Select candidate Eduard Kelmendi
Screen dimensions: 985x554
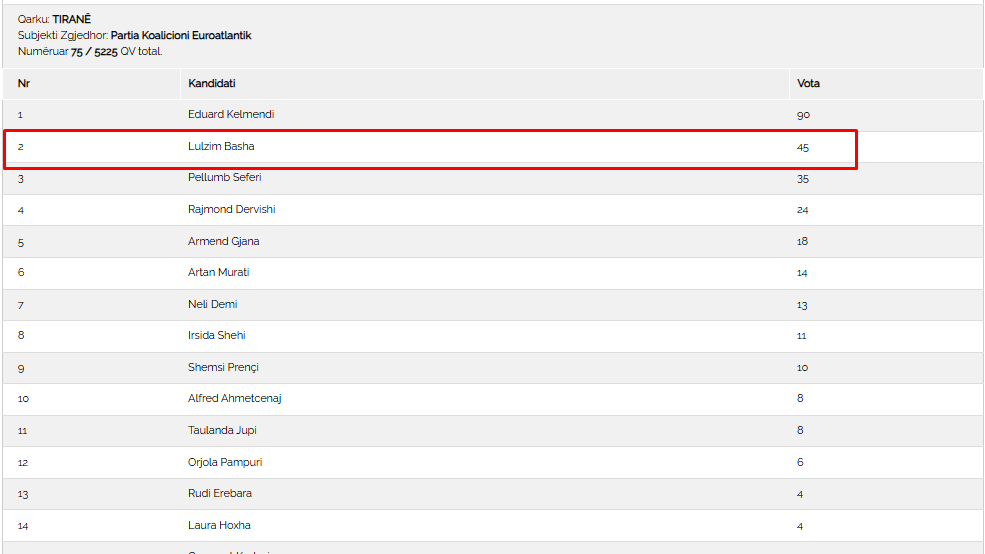pos(231,114)
